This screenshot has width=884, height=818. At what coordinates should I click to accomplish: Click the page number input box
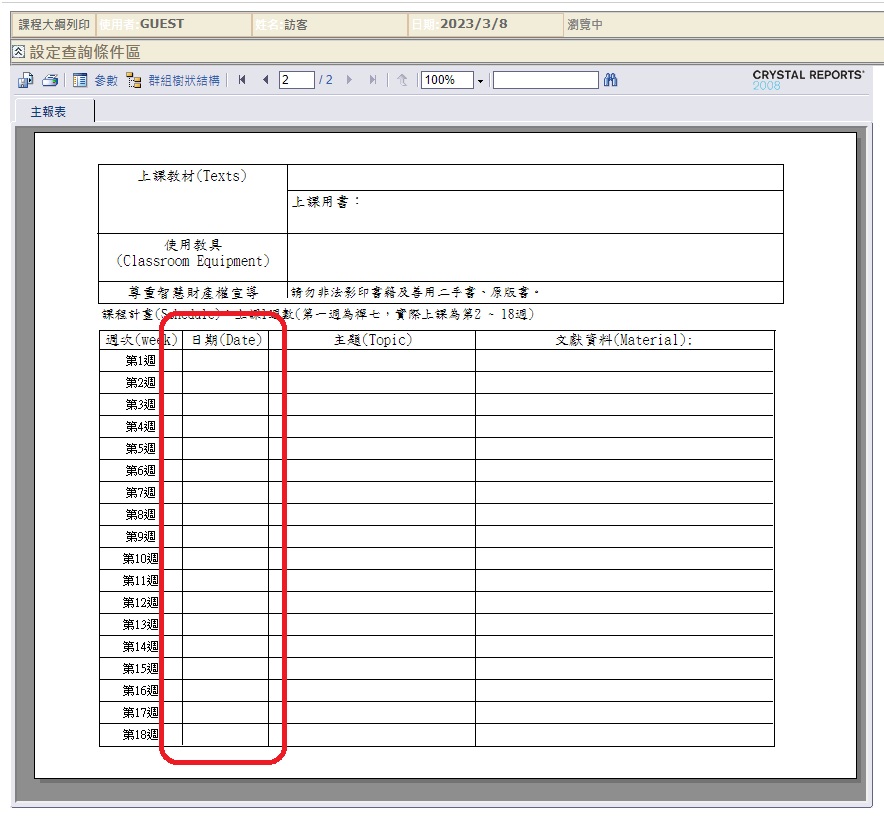297,80
